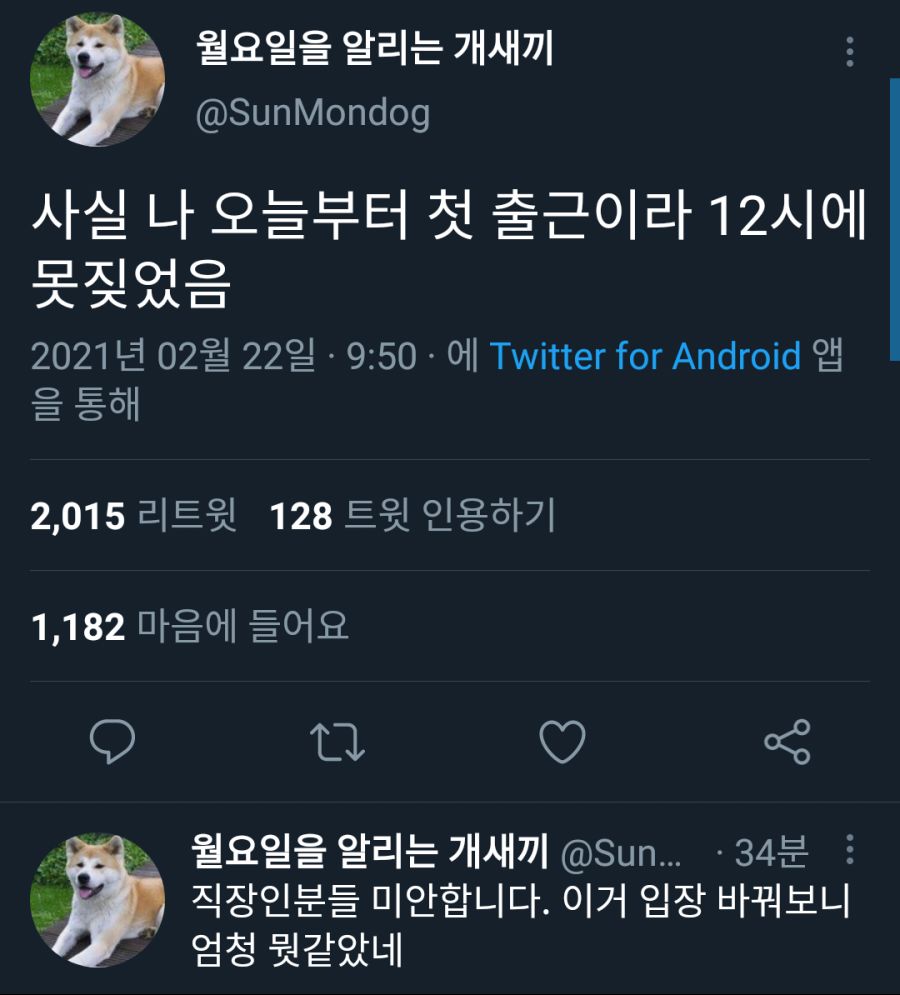Image resolution: width=900 pixels, height=995 pixels.
Task: Open the @SunMondog handle
Action: [x=313, y=114]
